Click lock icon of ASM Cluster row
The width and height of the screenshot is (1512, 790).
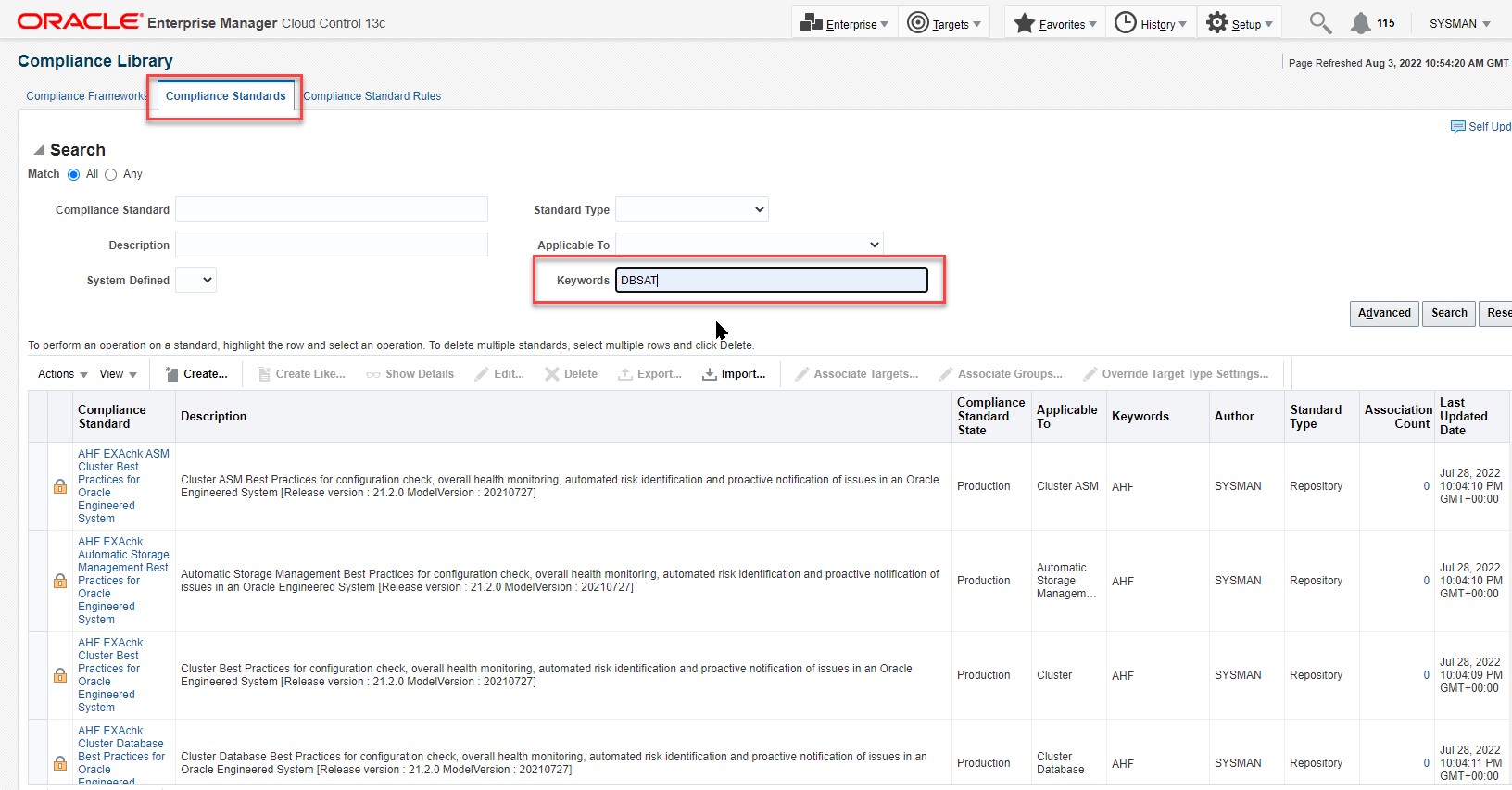pyautogui.click(x=60, y=486)
